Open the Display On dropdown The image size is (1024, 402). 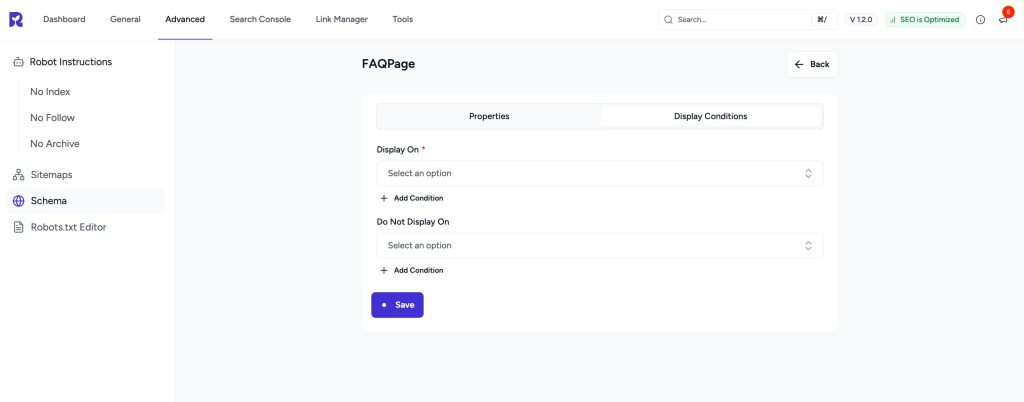599,174
